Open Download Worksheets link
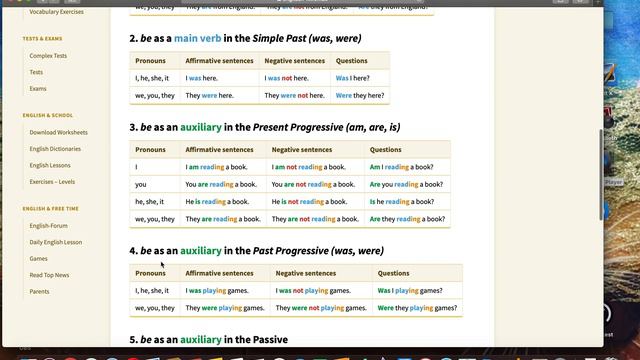 (x=58, y=133)
